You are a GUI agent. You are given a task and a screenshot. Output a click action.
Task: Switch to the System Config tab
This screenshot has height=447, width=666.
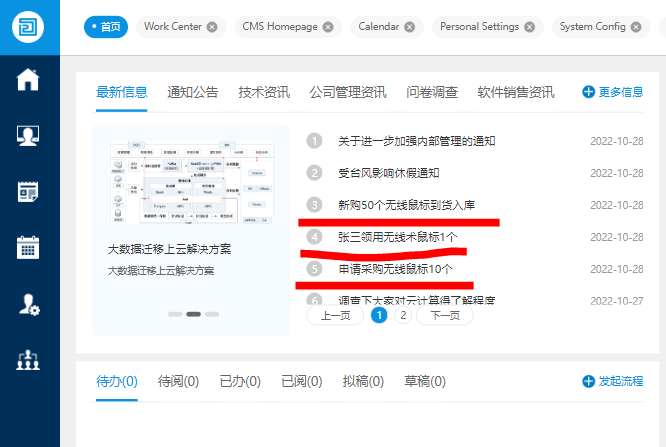[x=592, y=27]
